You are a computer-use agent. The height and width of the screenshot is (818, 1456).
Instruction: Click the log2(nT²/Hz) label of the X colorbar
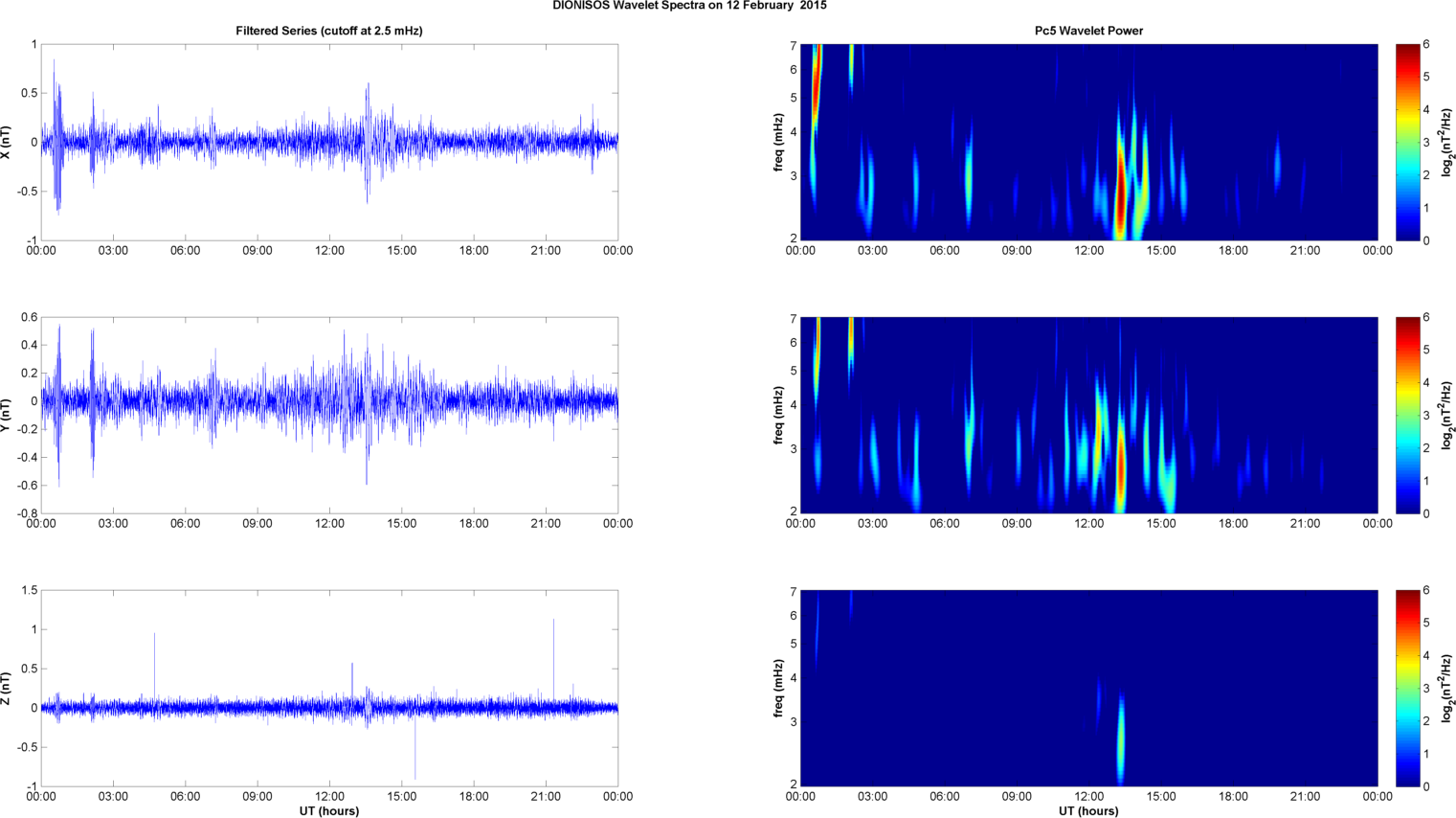click(1445, 142)
